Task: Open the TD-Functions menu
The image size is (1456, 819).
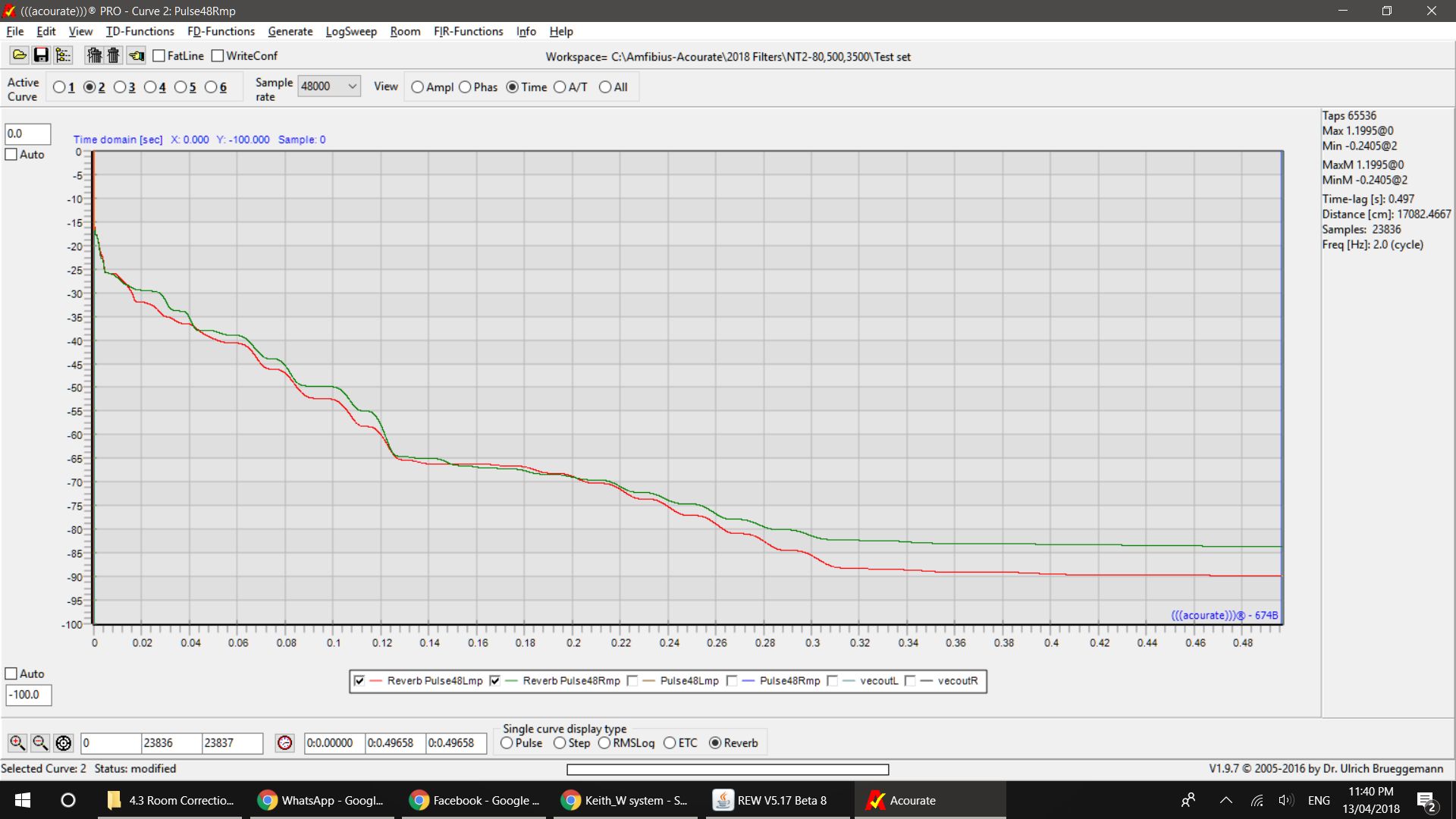Action: pos(140,31)
